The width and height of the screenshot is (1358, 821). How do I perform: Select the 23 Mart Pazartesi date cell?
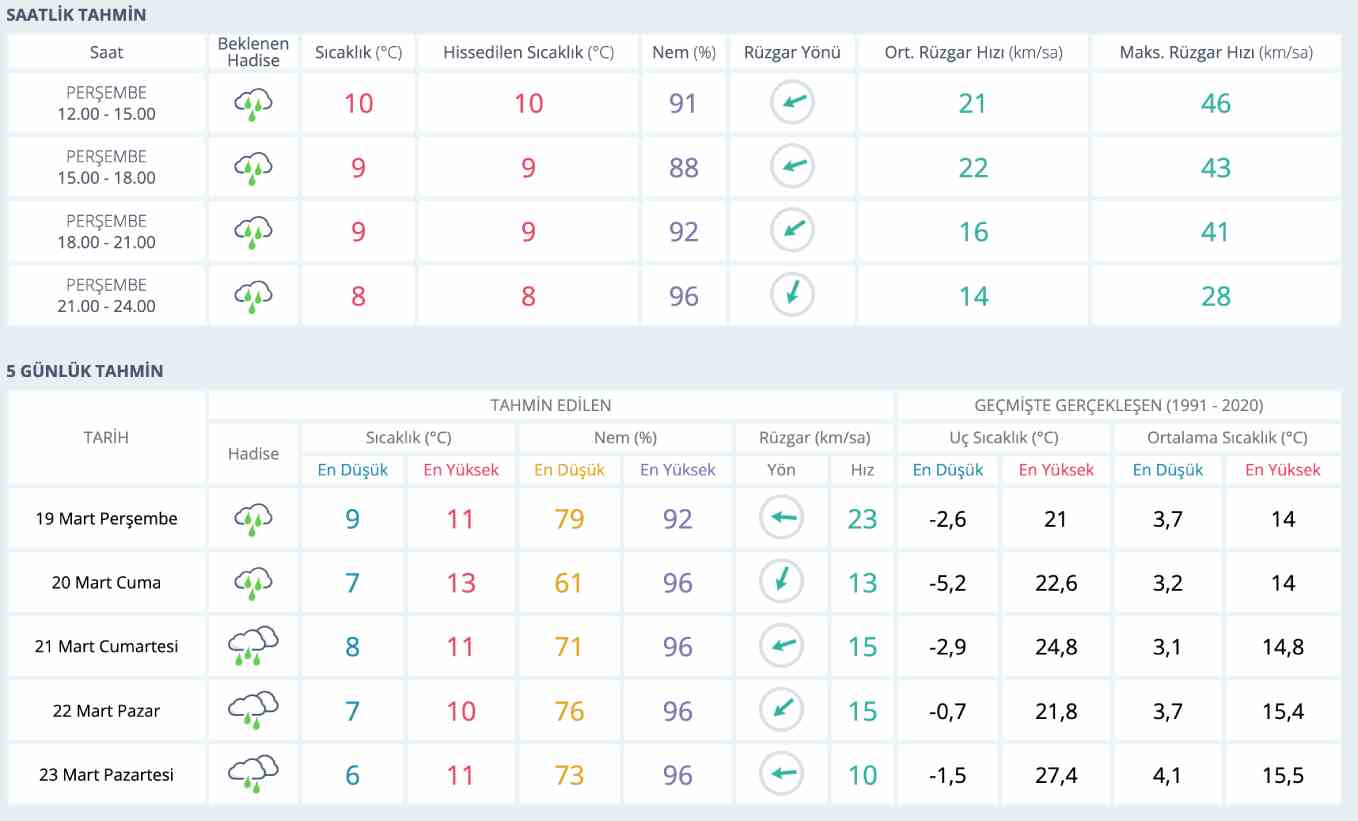(106, 774)
